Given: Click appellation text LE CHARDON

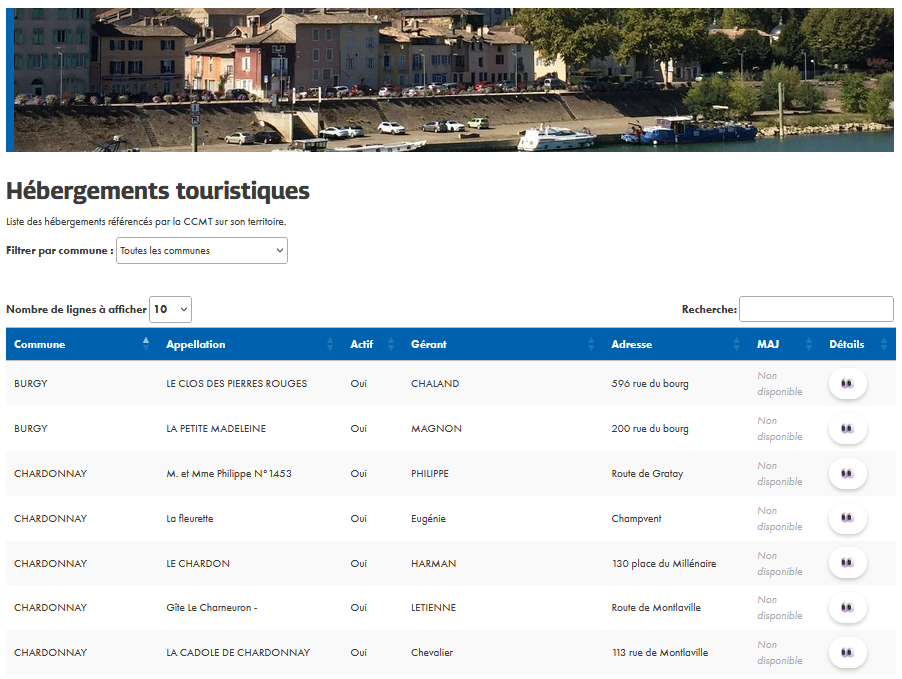Looking at the screenshot, I should 198,563.
